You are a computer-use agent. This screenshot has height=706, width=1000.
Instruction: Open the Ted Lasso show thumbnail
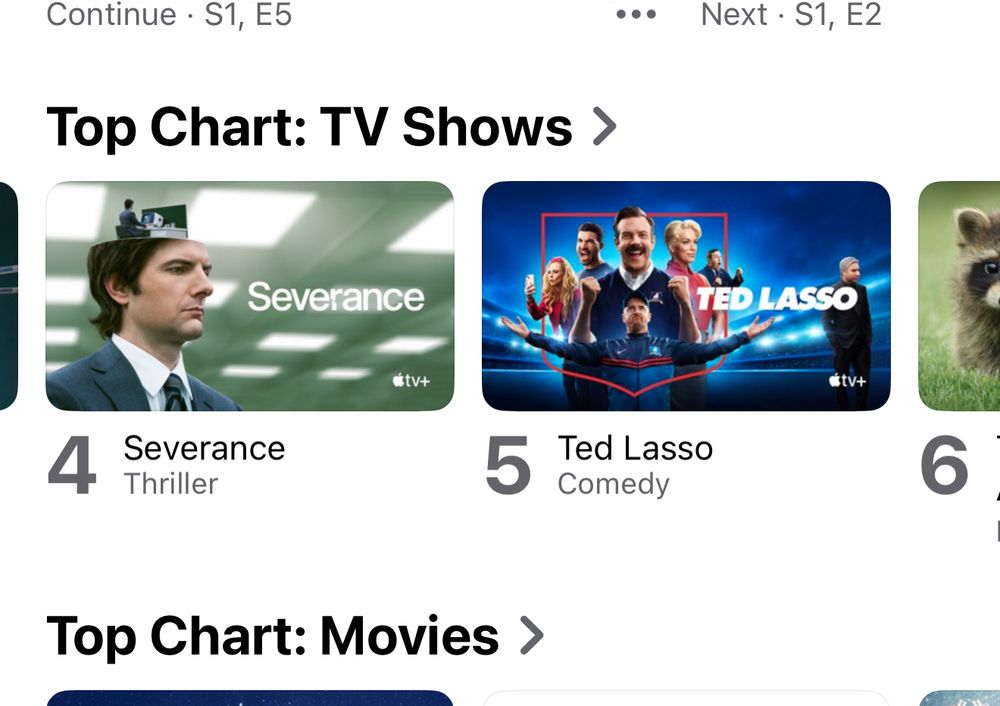(686, 296)
